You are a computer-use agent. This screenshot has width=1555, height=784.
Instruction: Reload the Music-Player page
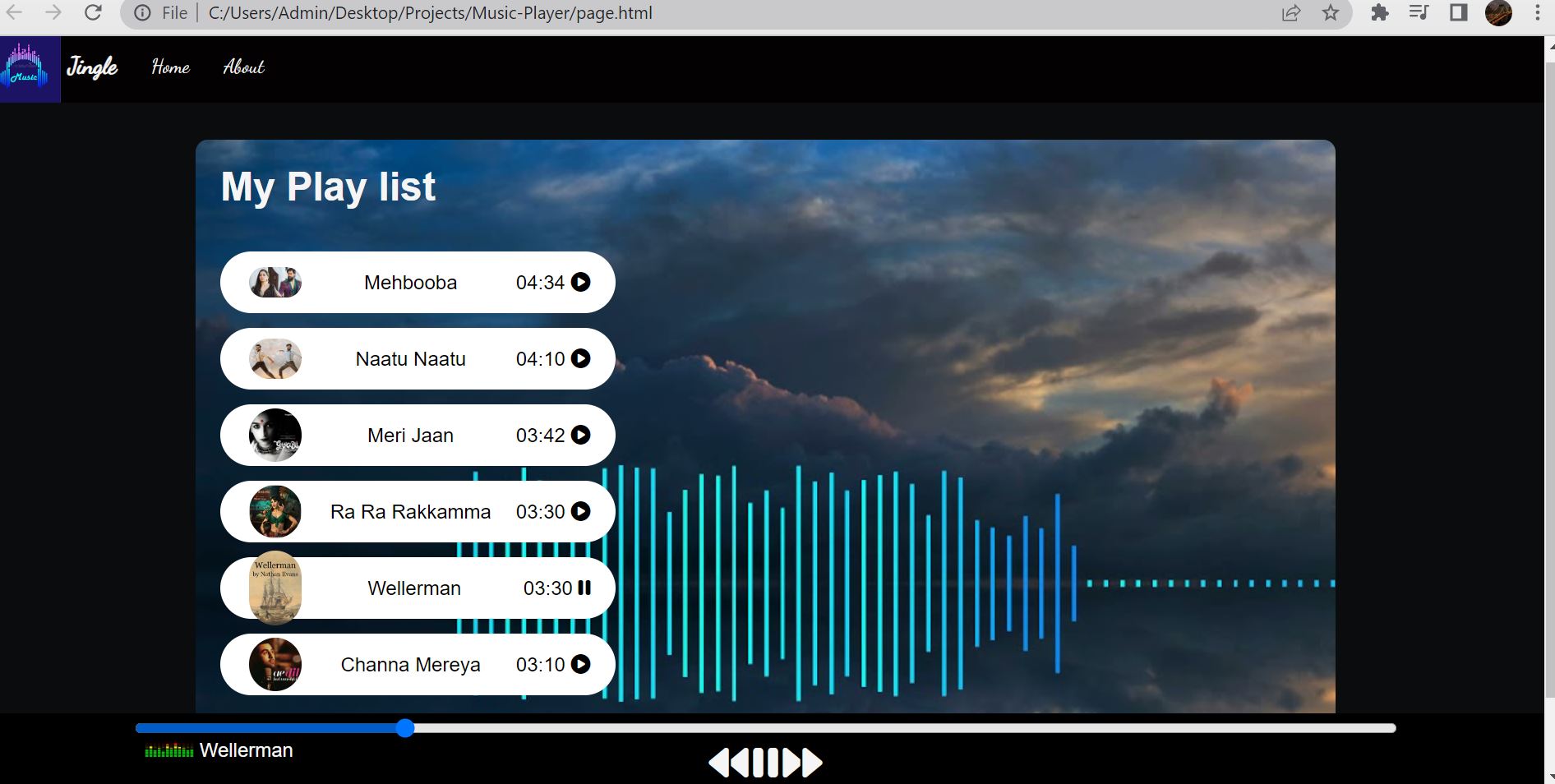click(x=93, y=12)
